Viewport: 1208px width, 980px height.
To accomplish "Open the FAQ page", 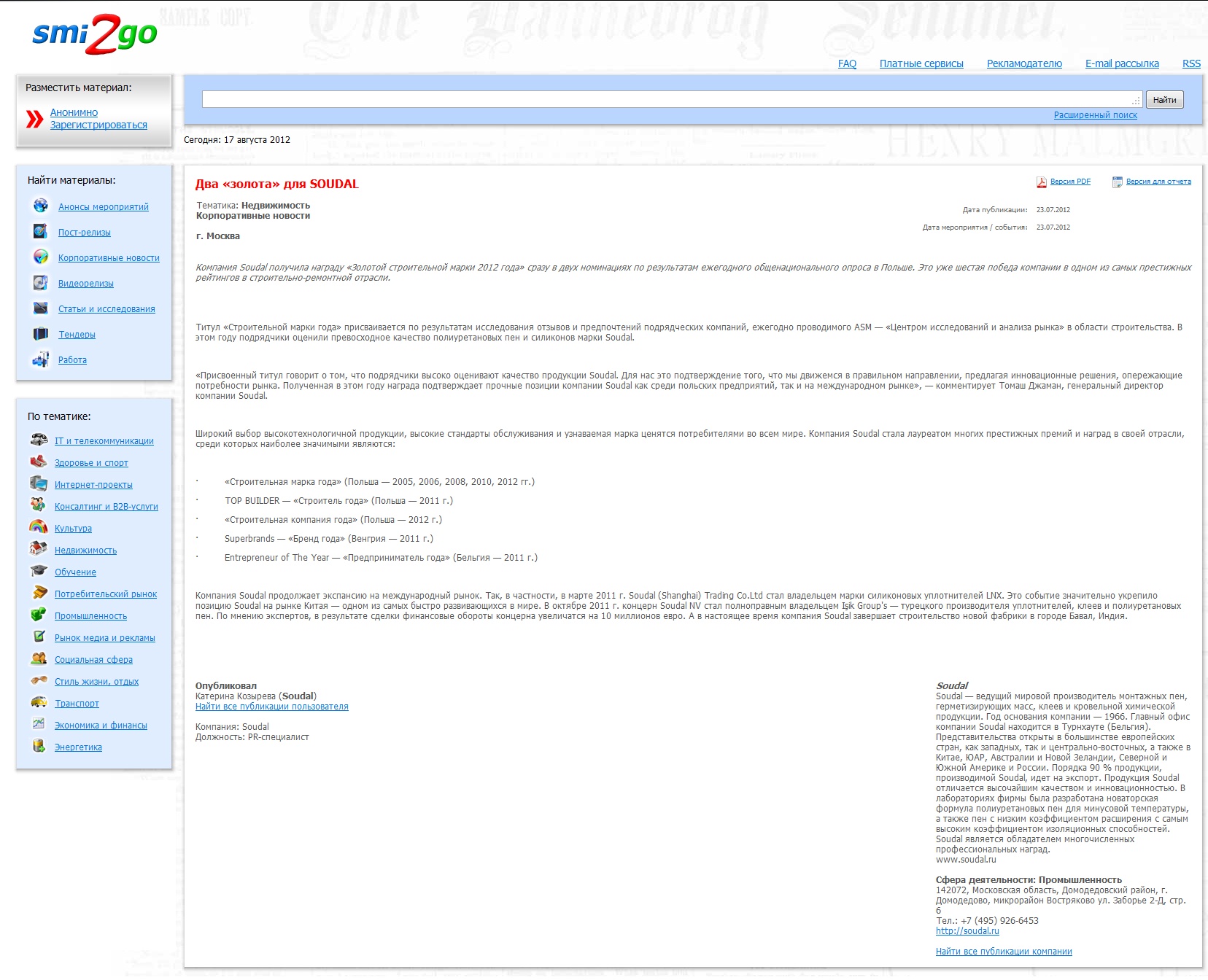I will click(847, 63).
